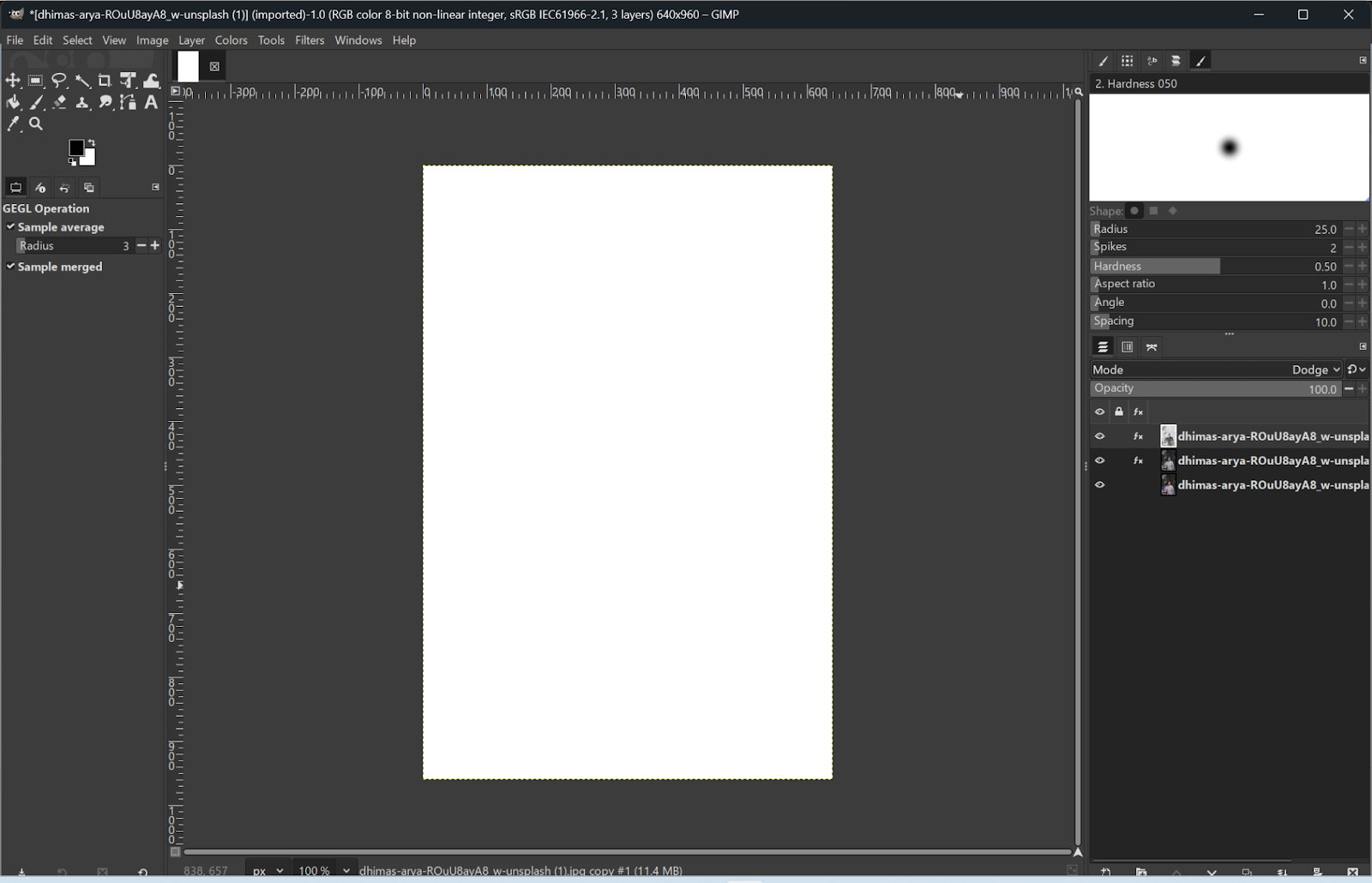Select the Free Select lasso tool
The width and height of the screenshot is (1372, 883).
[59, 81]
